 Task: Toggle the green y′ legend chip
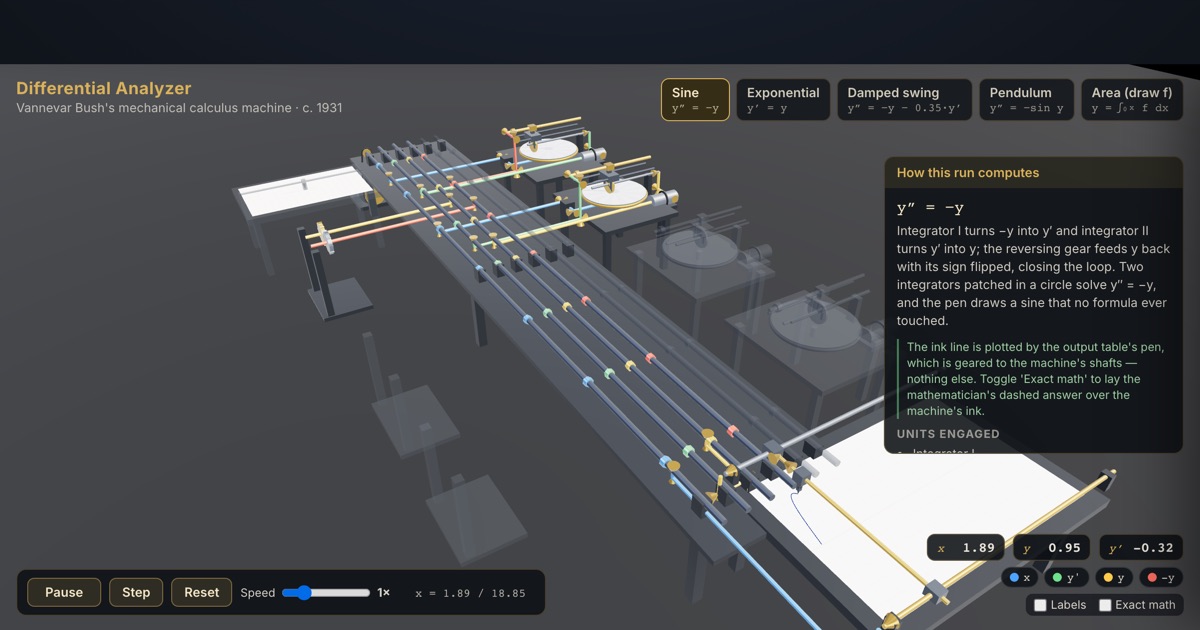[1067, 577]
